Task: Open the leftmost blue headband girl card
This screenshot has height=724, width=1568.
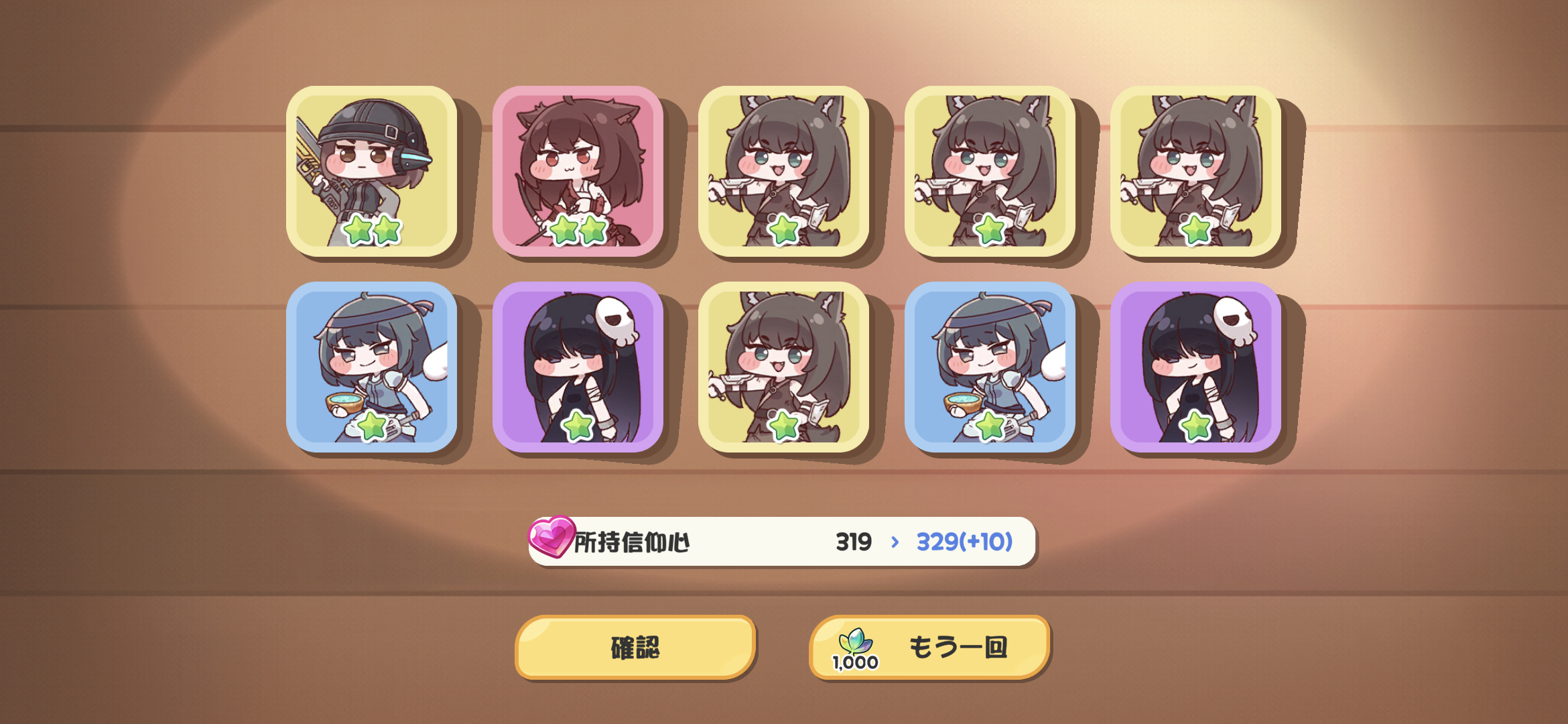Action: pos(371,367)
